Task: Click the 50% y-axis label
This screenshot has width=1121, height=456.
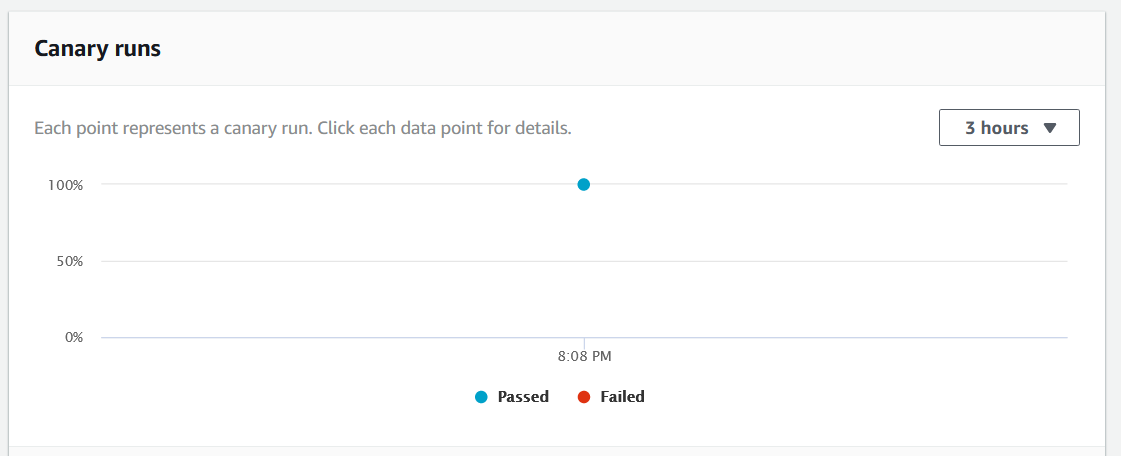Action: pyautogui.click(x=70, y=262)
